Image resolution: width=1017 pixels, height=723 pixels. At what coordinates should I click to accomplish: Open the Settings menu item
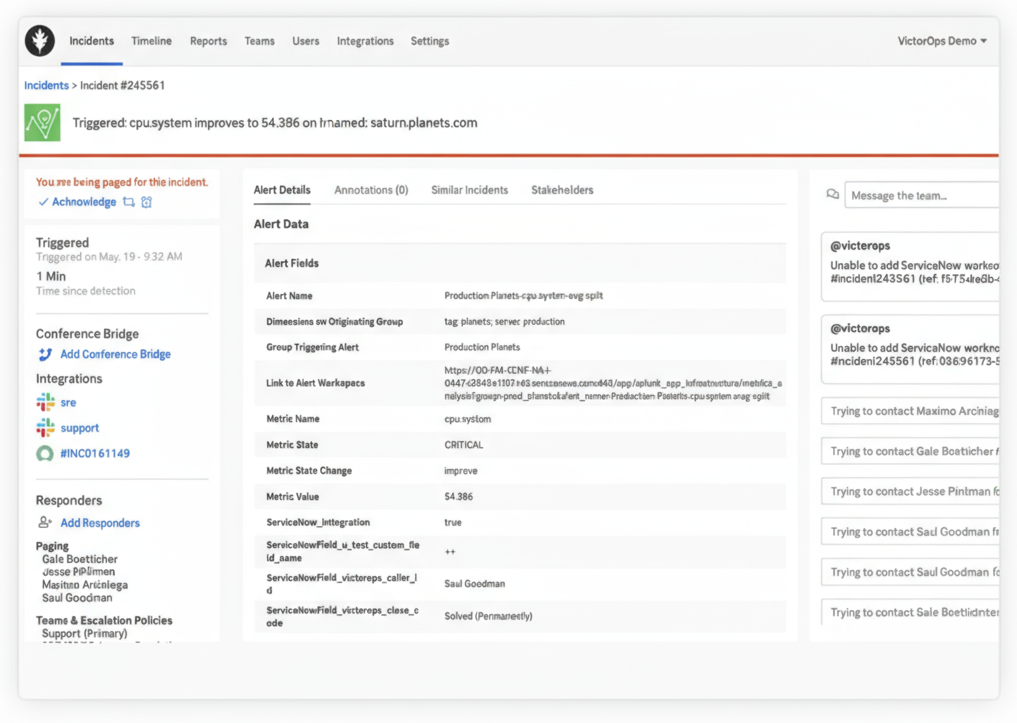429,41
